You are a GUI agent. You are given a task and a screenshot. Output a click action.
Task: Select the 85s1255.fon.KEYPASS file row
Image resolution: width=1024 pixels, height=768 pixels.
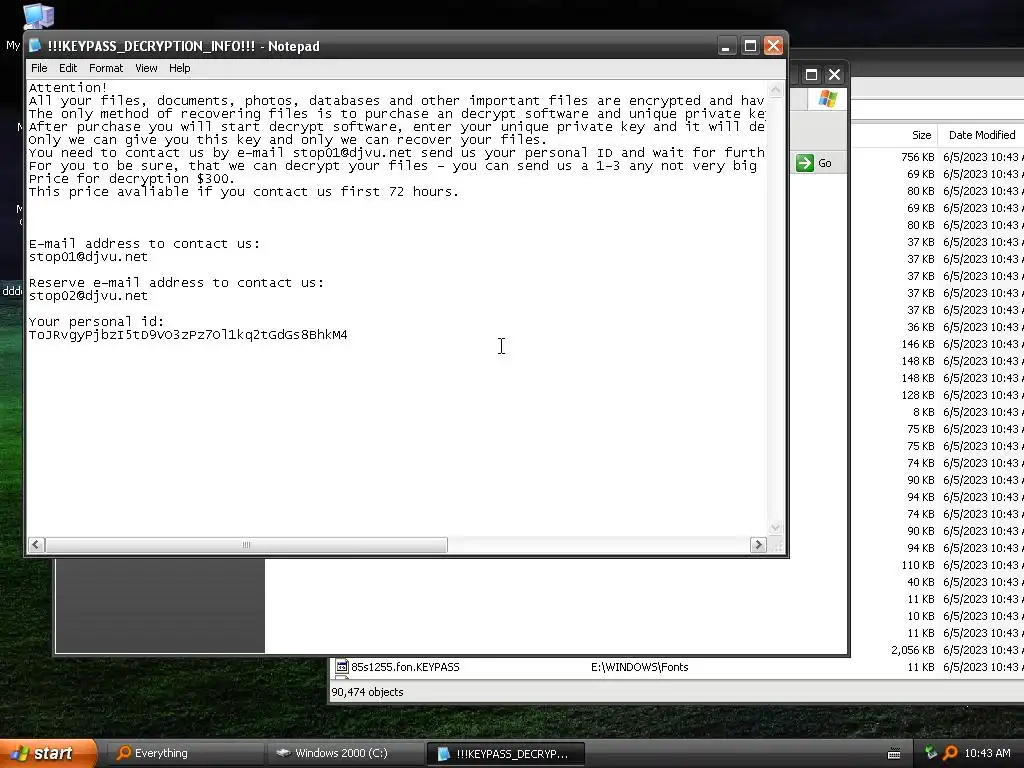(x=678, y=667)
